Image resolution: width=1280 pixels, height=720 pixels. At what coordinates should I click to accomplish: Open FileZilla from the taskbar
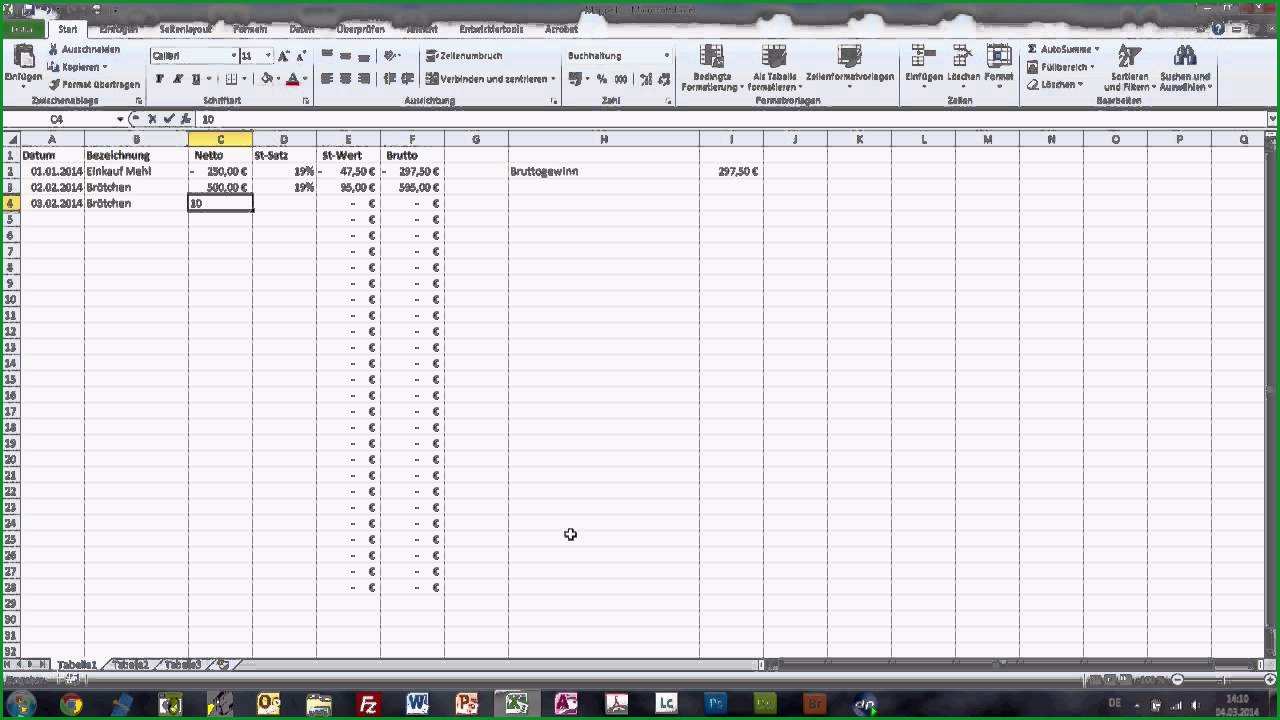(x=368, y=704)
